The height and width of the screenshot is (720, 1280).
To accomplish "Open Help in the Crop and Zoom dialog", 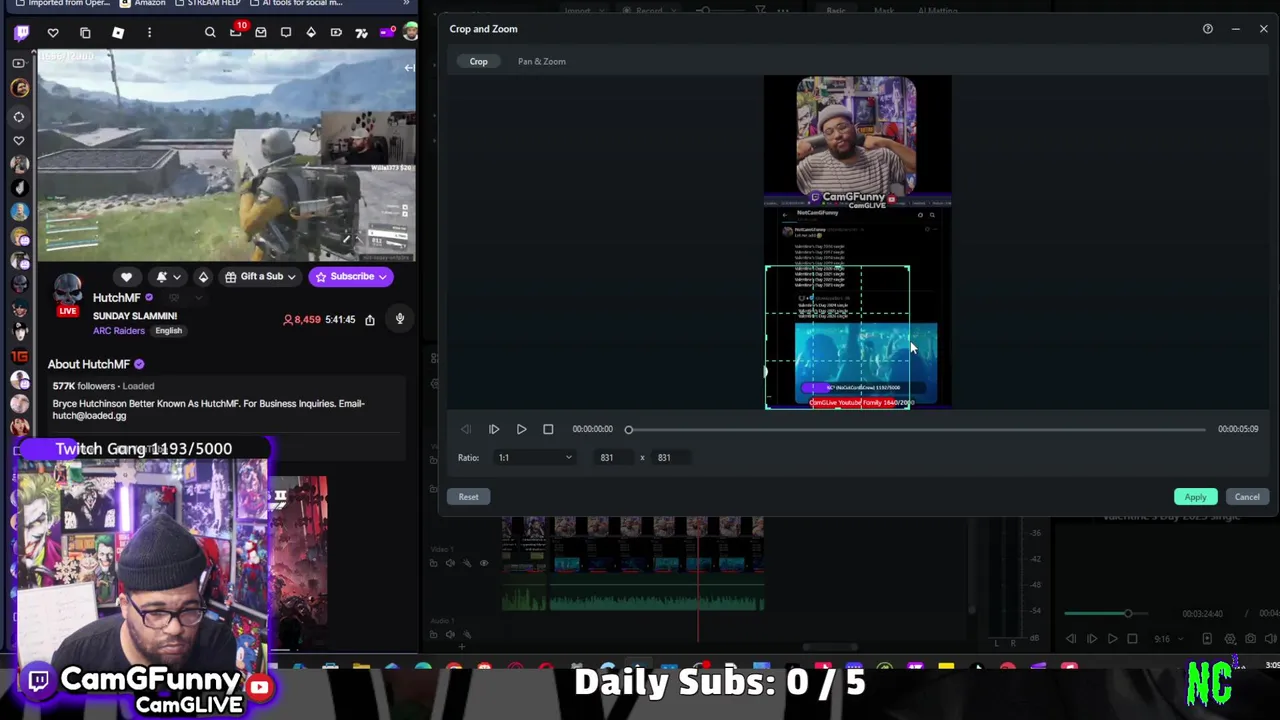I will point(1207,29).
